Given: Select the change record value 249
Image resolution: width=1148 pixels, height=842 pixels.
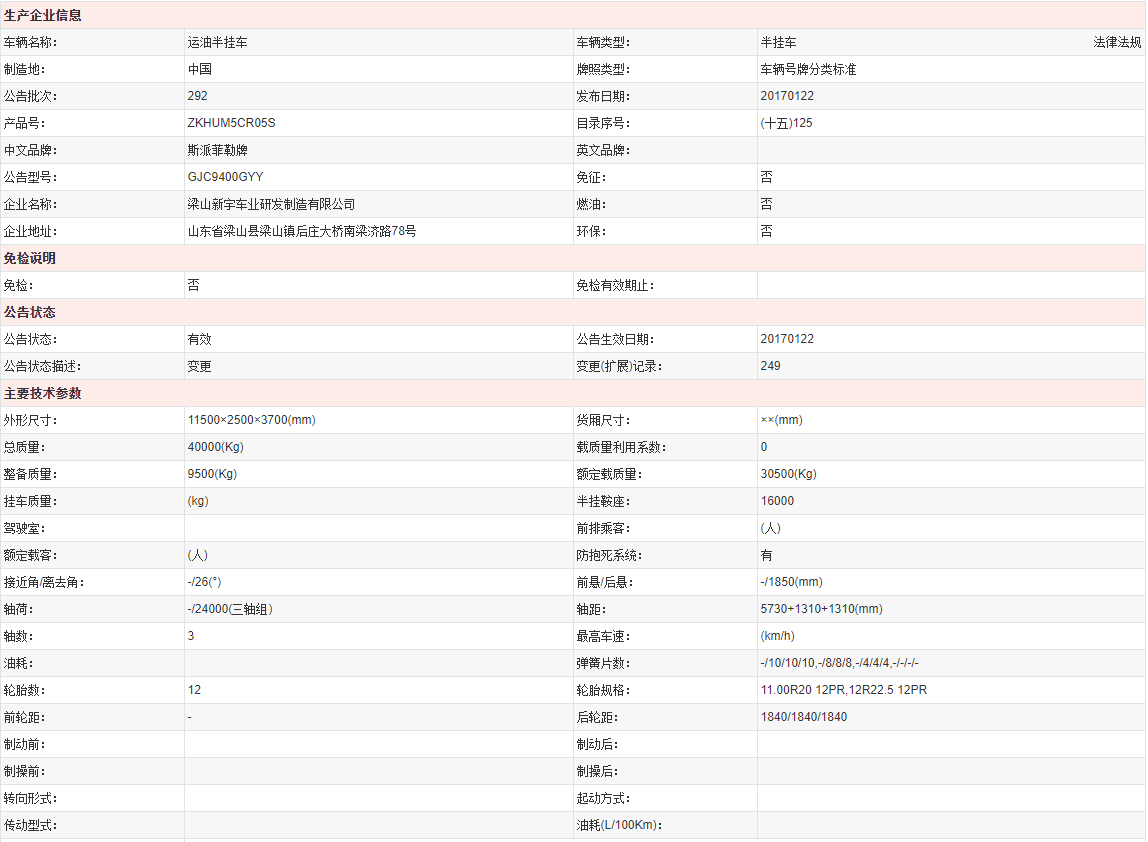Looking at the screenshot, I should [770, 367].
